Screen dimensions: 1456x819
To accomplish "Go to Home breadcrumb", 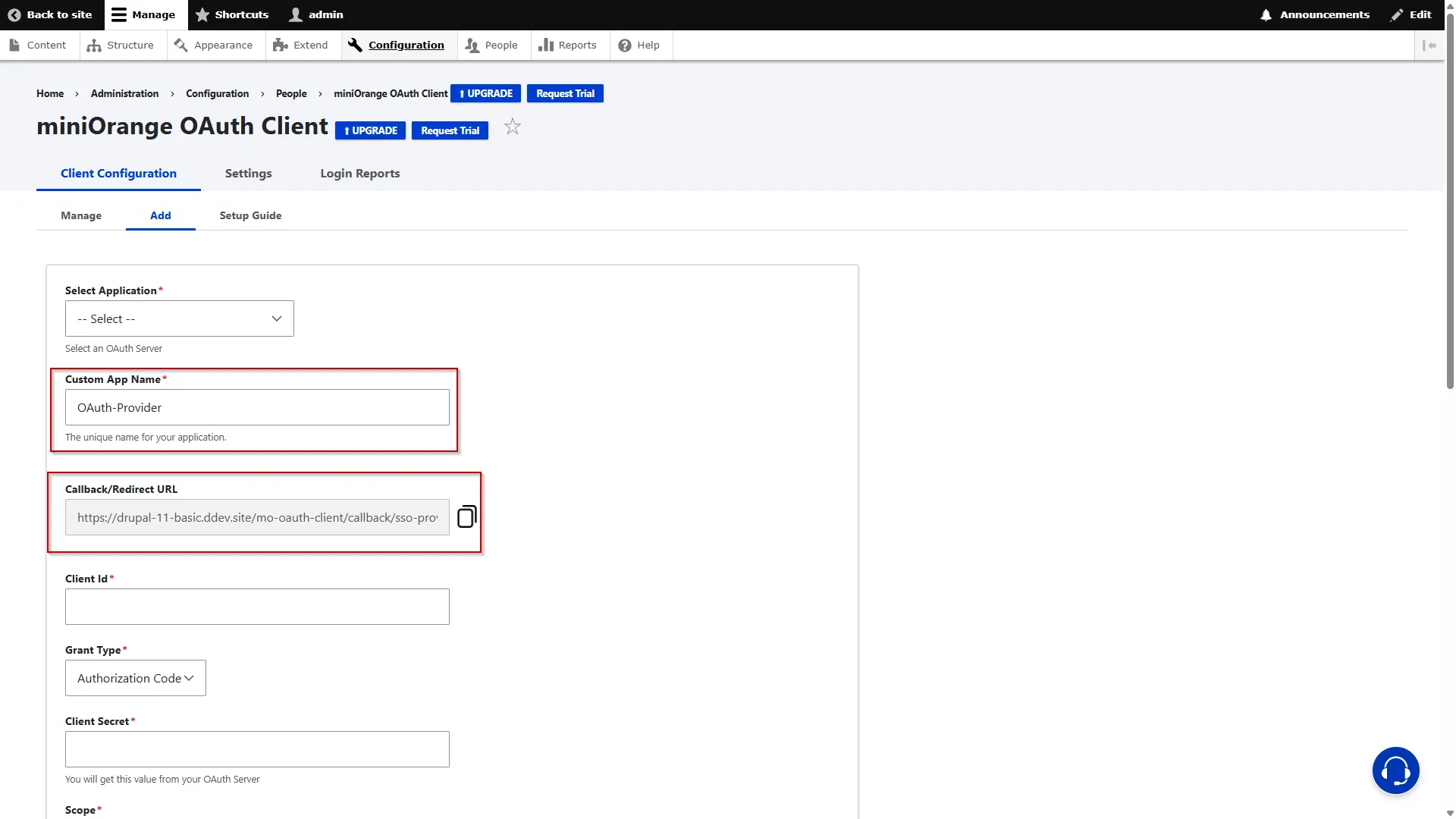I will (50, 93).
